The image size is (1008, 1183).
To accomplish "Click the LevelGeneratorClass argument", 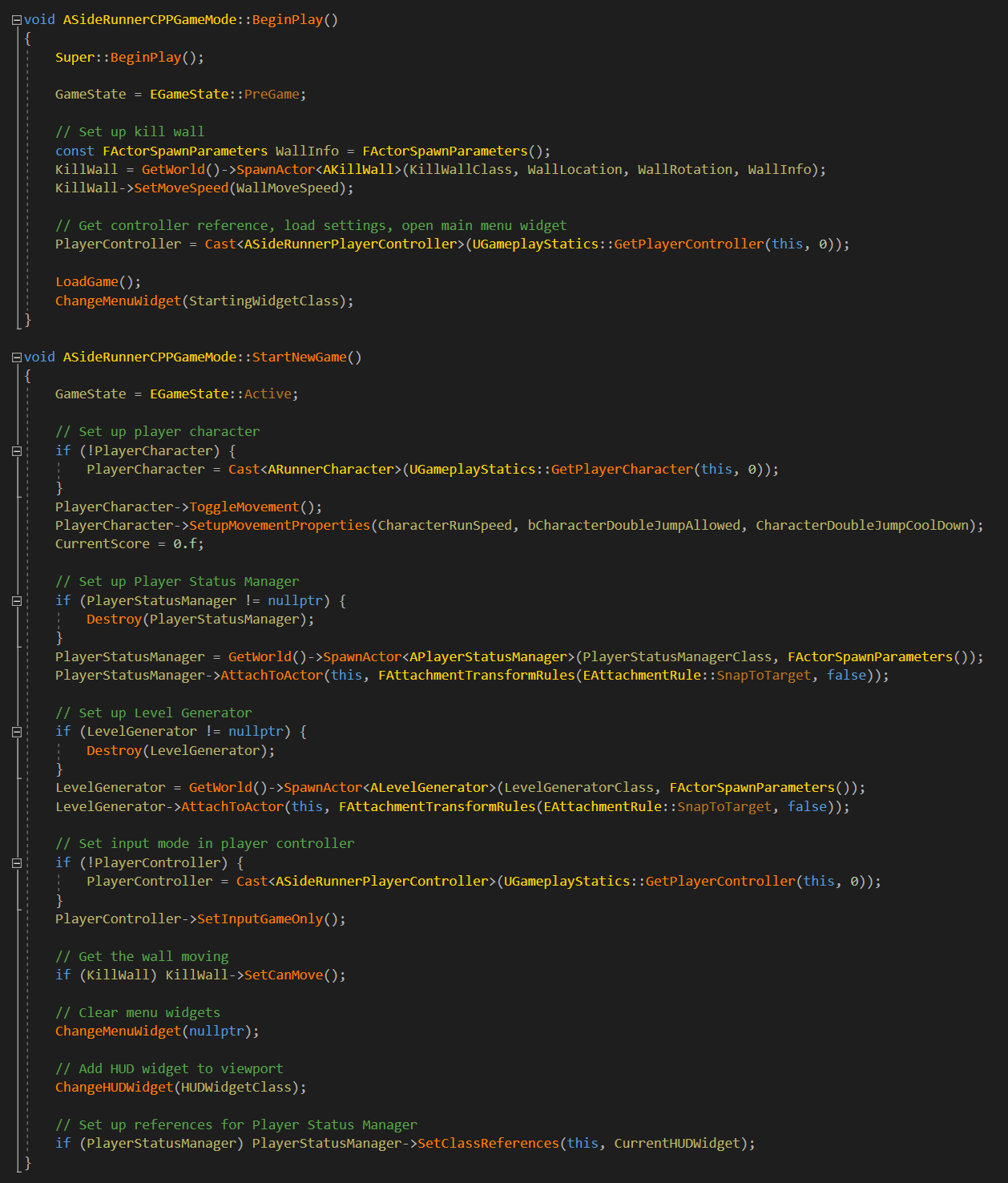I will [x=579, y=788].
